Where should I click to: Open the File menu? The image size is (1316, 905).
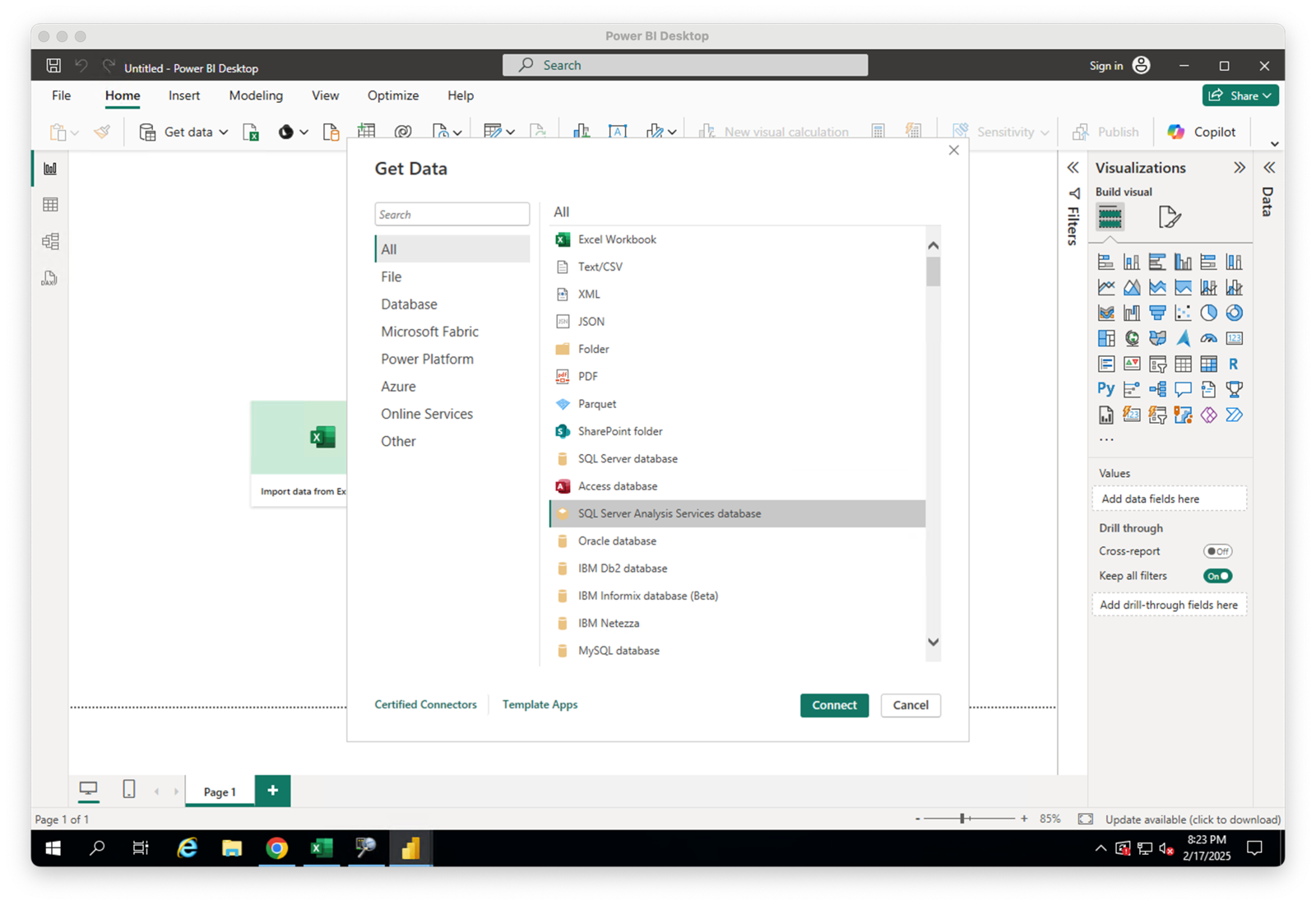(62, 95)
